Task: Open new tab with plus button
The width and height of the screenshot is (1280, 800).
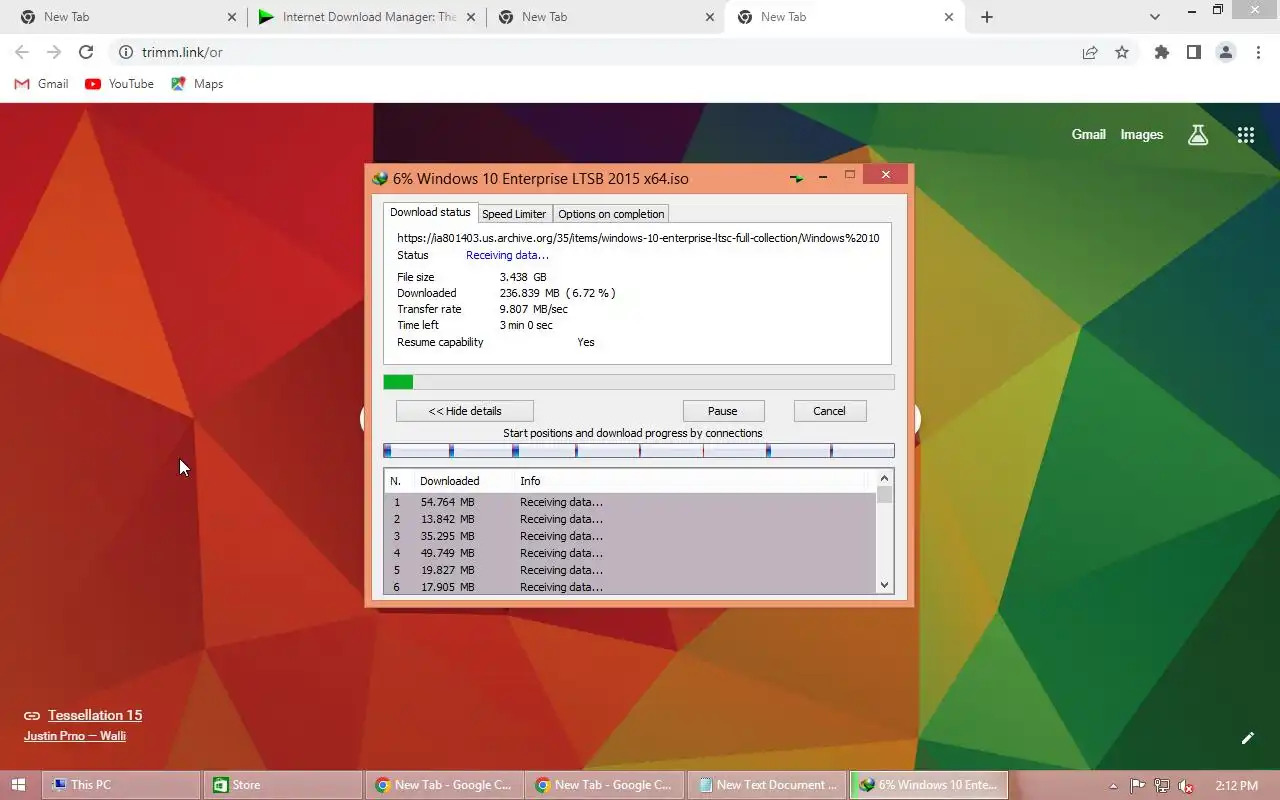Action: click(x=987, y=17)
